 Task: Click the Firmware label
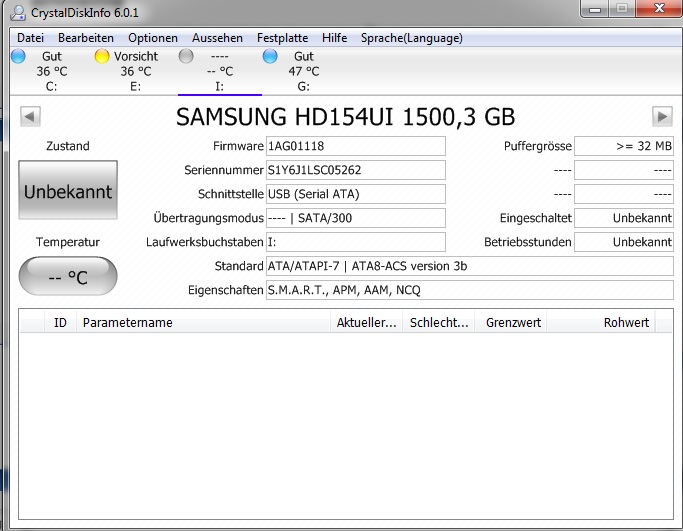click(x=238, y=146)
